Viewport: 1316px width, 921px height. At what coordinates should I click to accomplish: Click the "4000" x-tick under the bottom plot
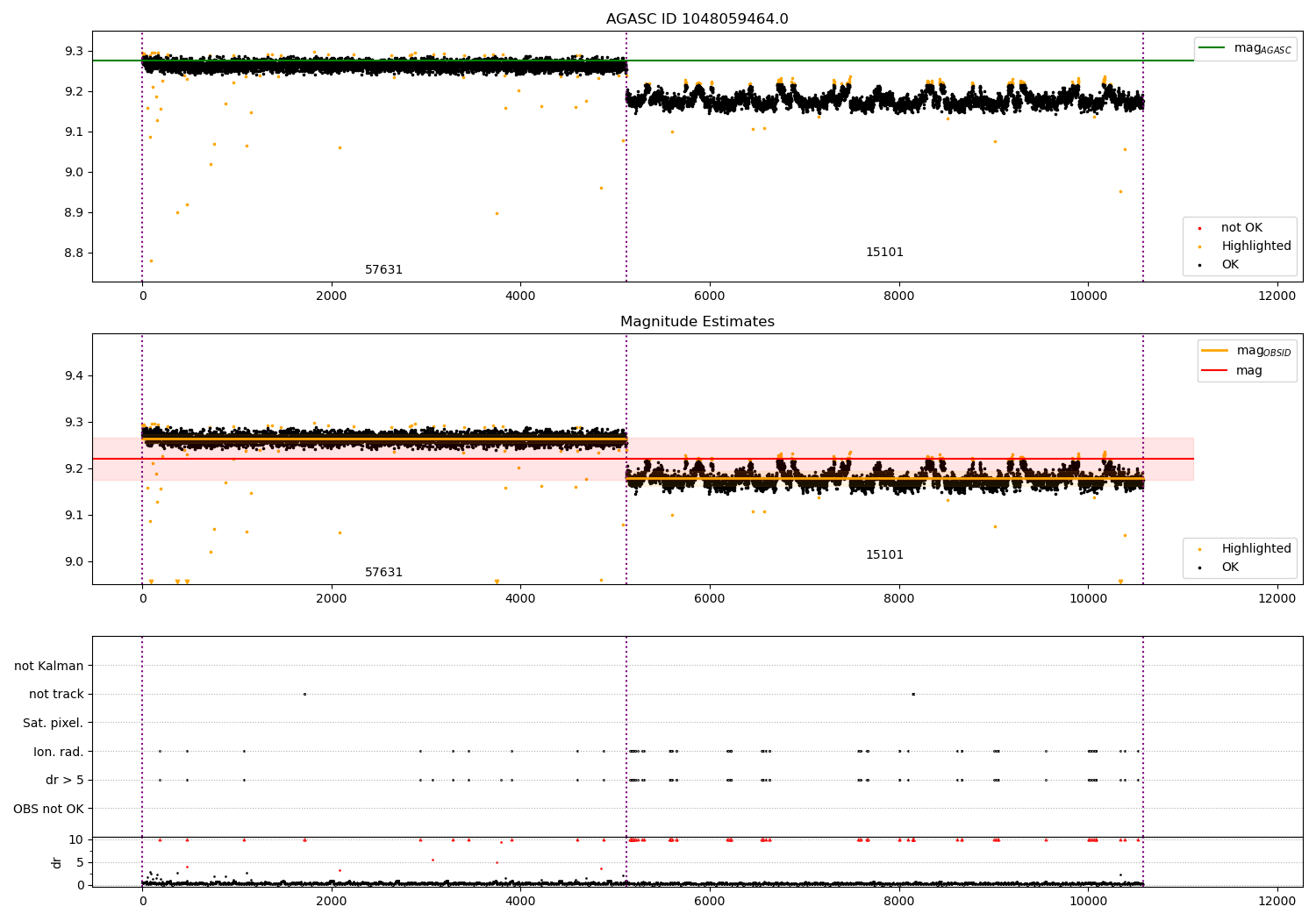(520, 901)
